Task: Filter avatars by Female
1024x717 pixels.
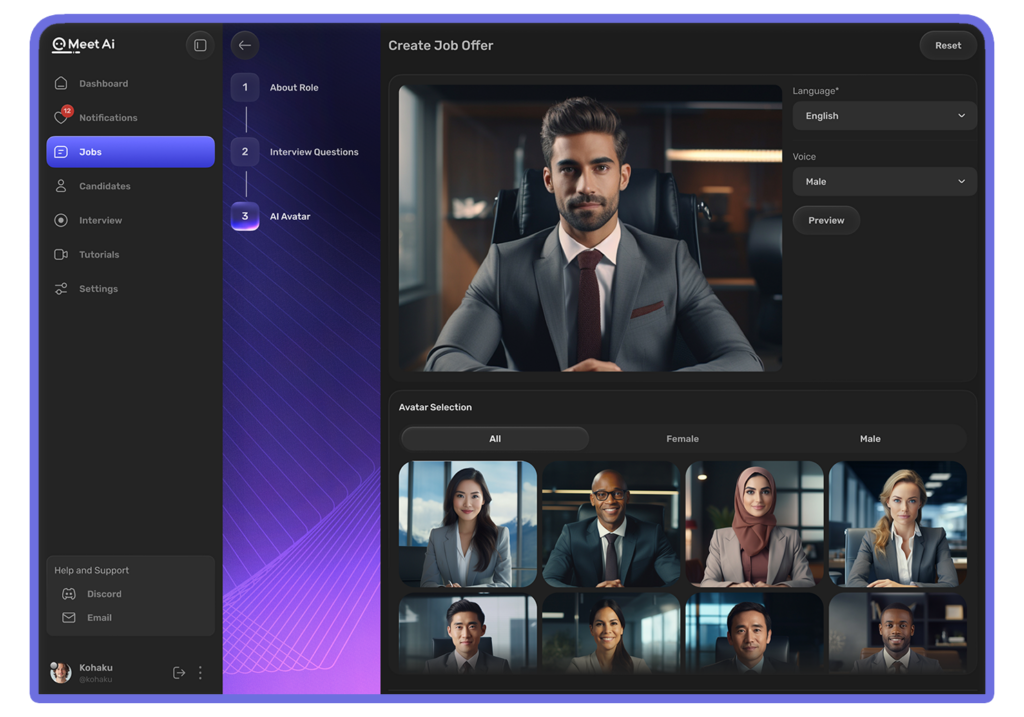Action: (x=682, y=439)
